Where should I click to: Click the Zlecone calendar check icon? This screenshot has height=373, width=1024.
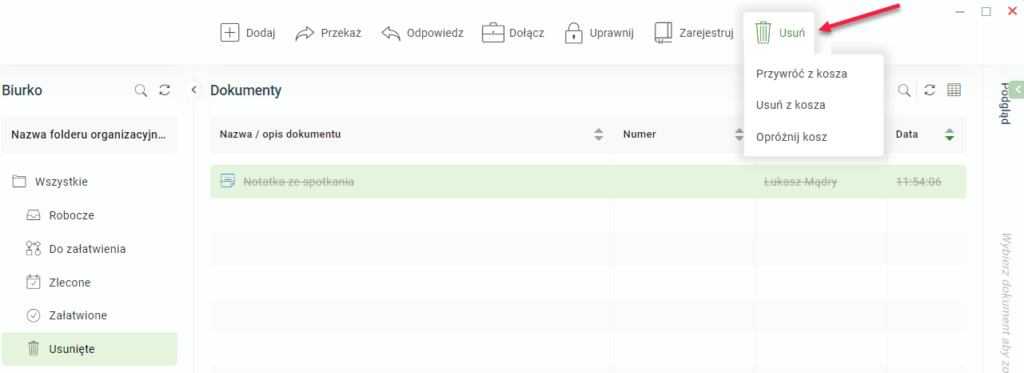point(33,282)
